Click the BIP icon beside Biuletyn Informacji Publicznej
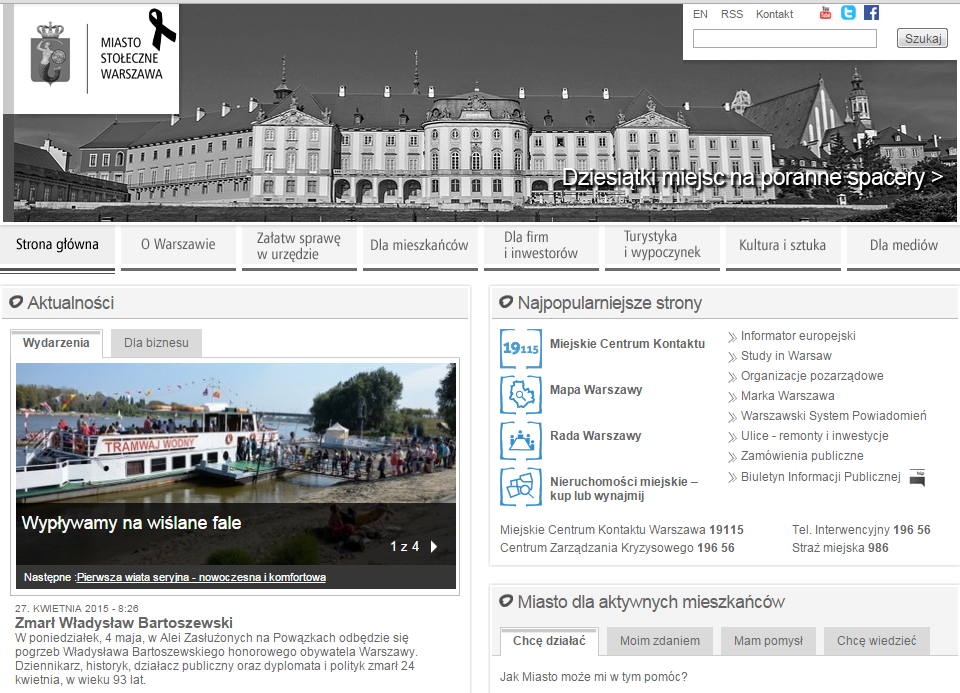Viewport: 960px width, 693px height. (x=917, y=478)
